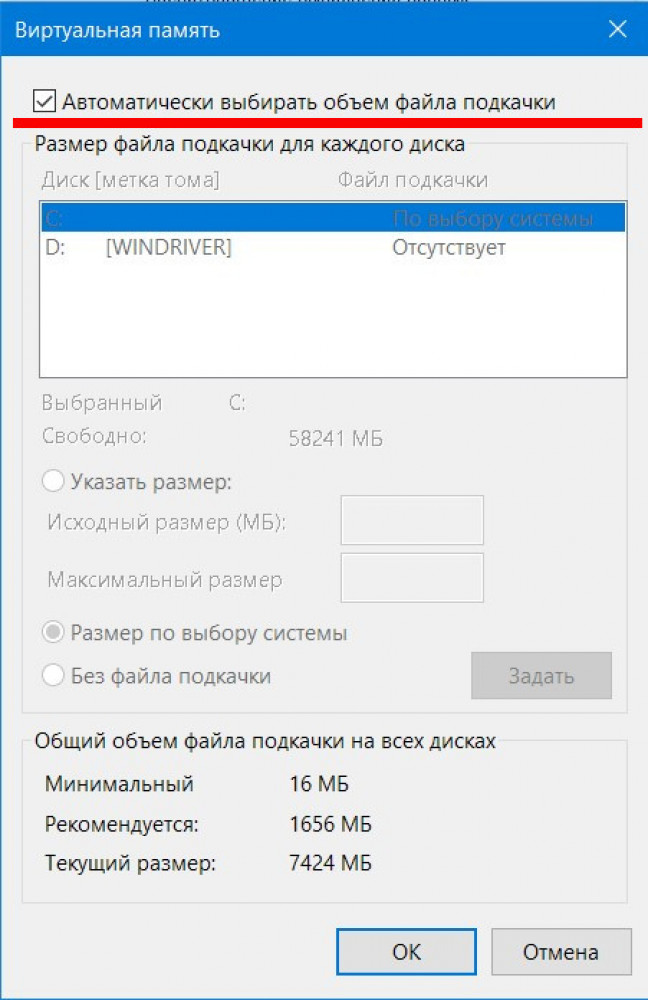This screenshot has width=648, height=1000.
Task: Click the Исходный размер (МБ) input field
Action: tap(412, 520)
